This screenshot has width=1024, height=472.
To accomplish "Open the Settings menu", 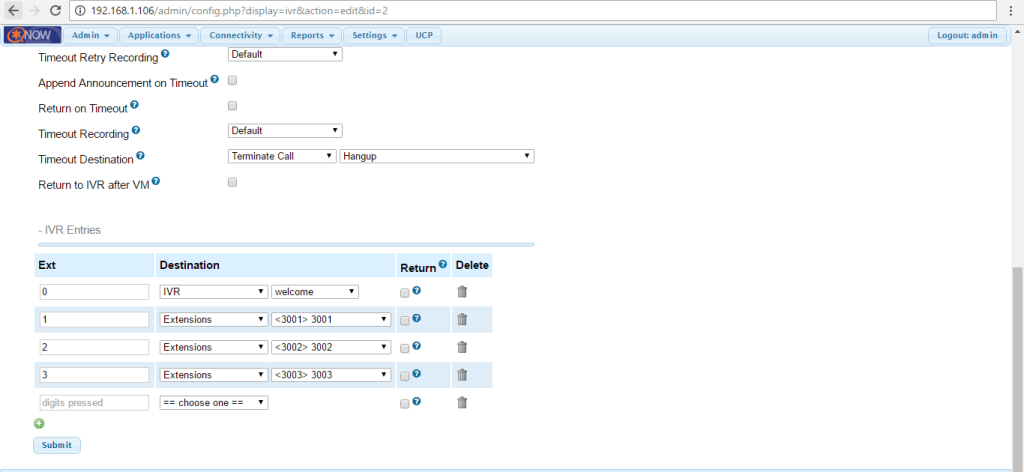I will pyautogui.click(x=374, y=35).
